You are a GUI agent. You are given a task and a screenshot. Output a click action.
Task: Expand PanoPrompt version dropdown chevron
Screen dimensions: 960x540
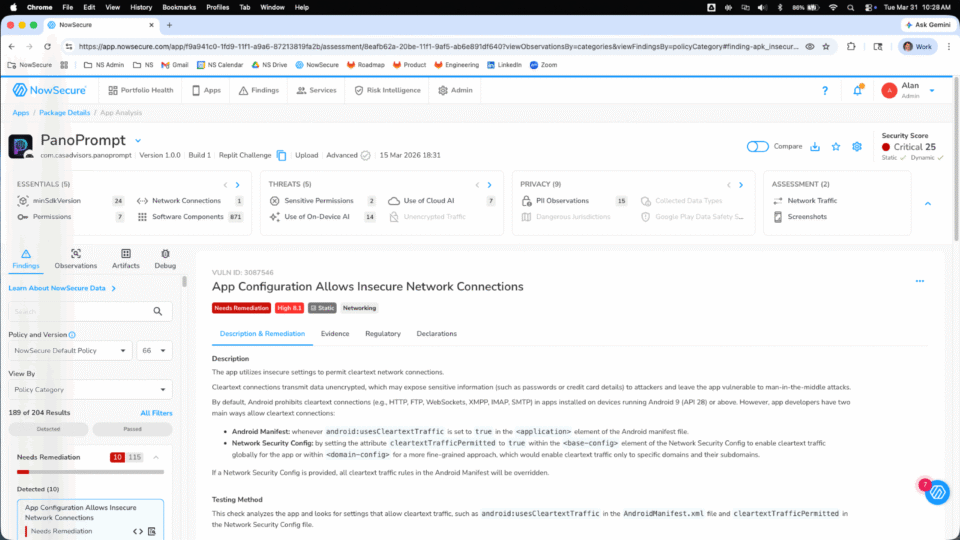138,141
